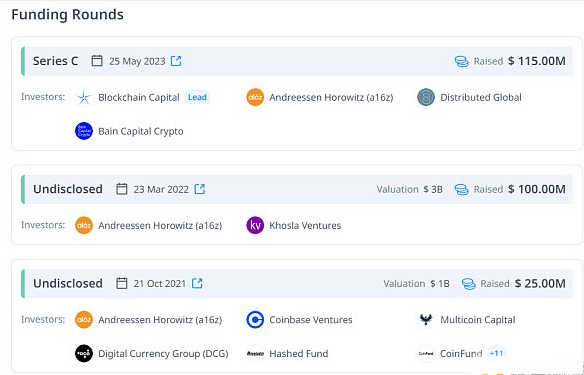Image resolution: width=584 pixels, height=375 pixels.
Task: Open Andreessen Horowitz link in 2022 round
Action: coord(160,225)
